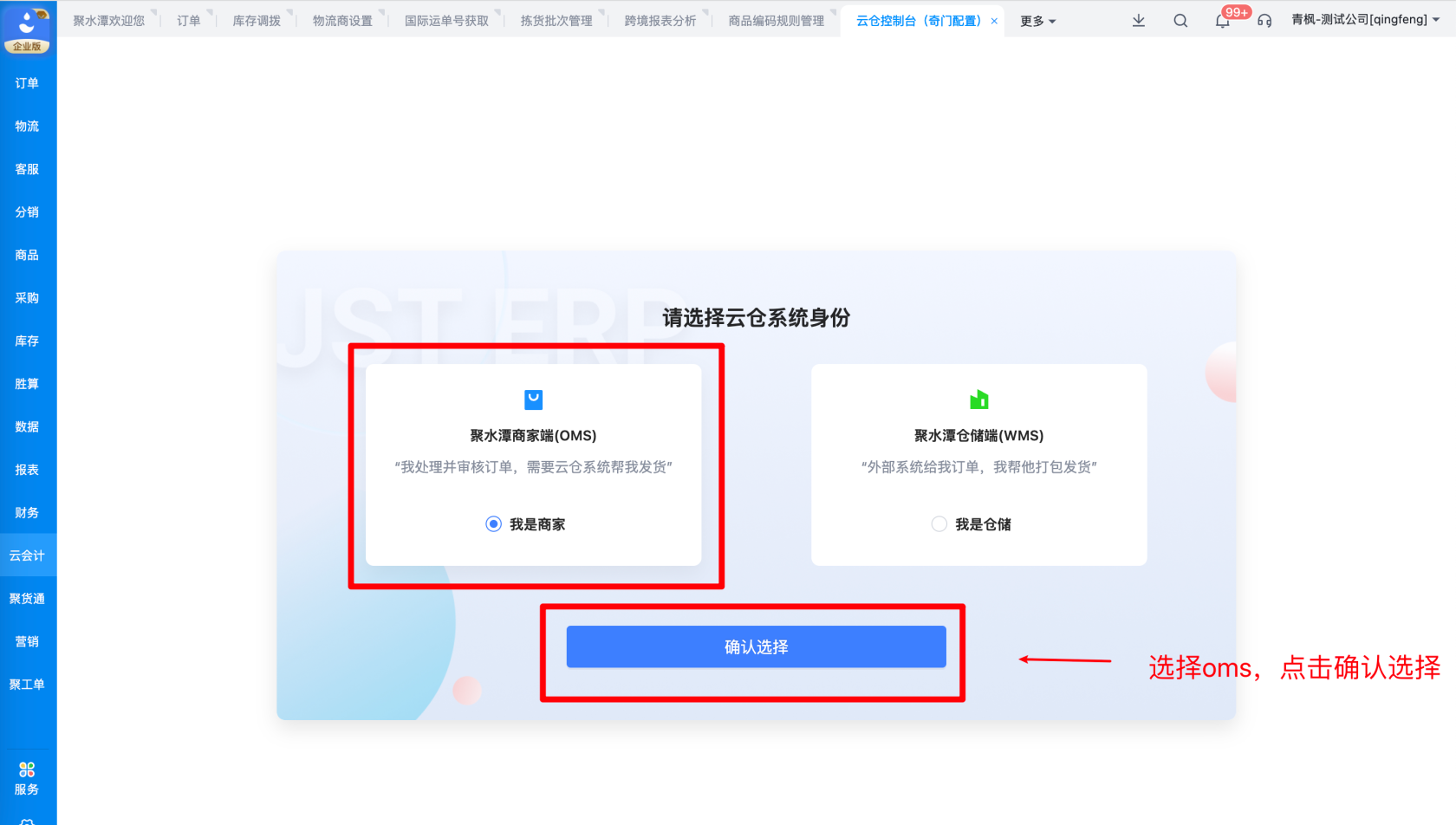Open 报表 in the left sidebar
Screen dimensions: 1456x825
click(27, 470)
